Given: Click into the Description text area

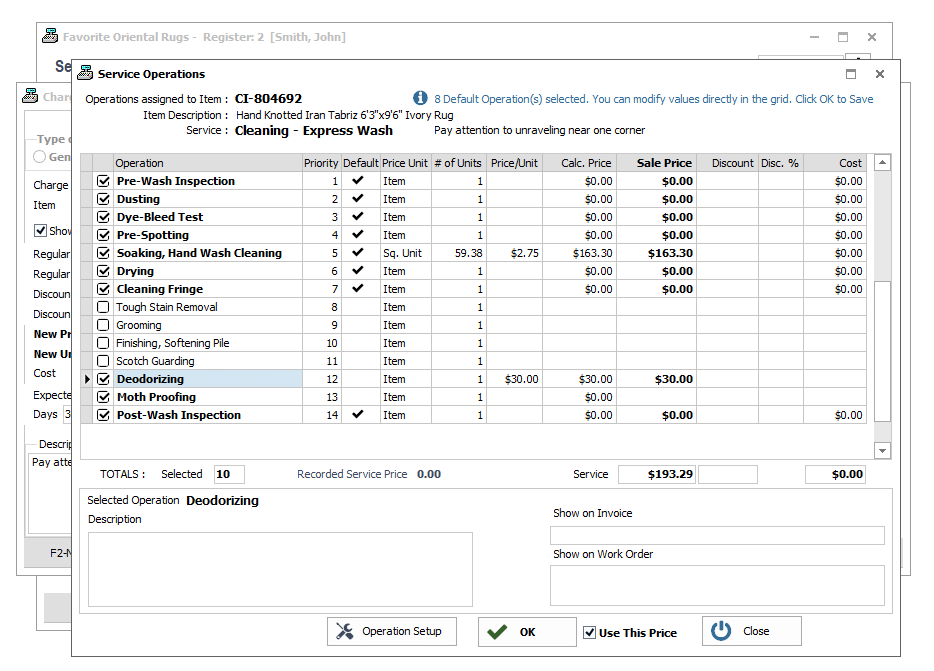Looking at the screenshot, I should click(x=280, y=569).
